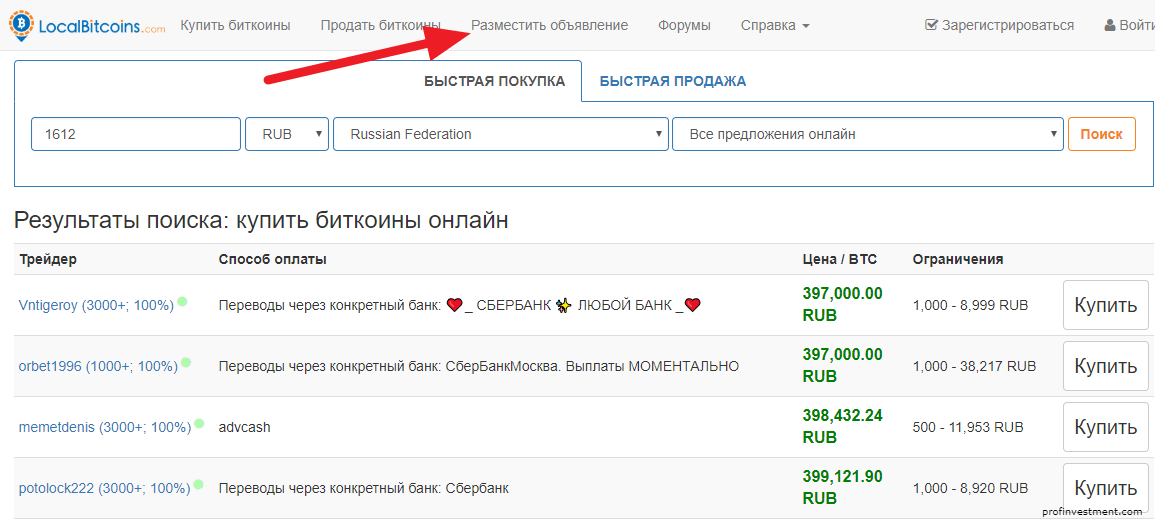1155x521 pixels.
Task: Click Купить in the Vntigeroy row
Action: coord(1106,305)
